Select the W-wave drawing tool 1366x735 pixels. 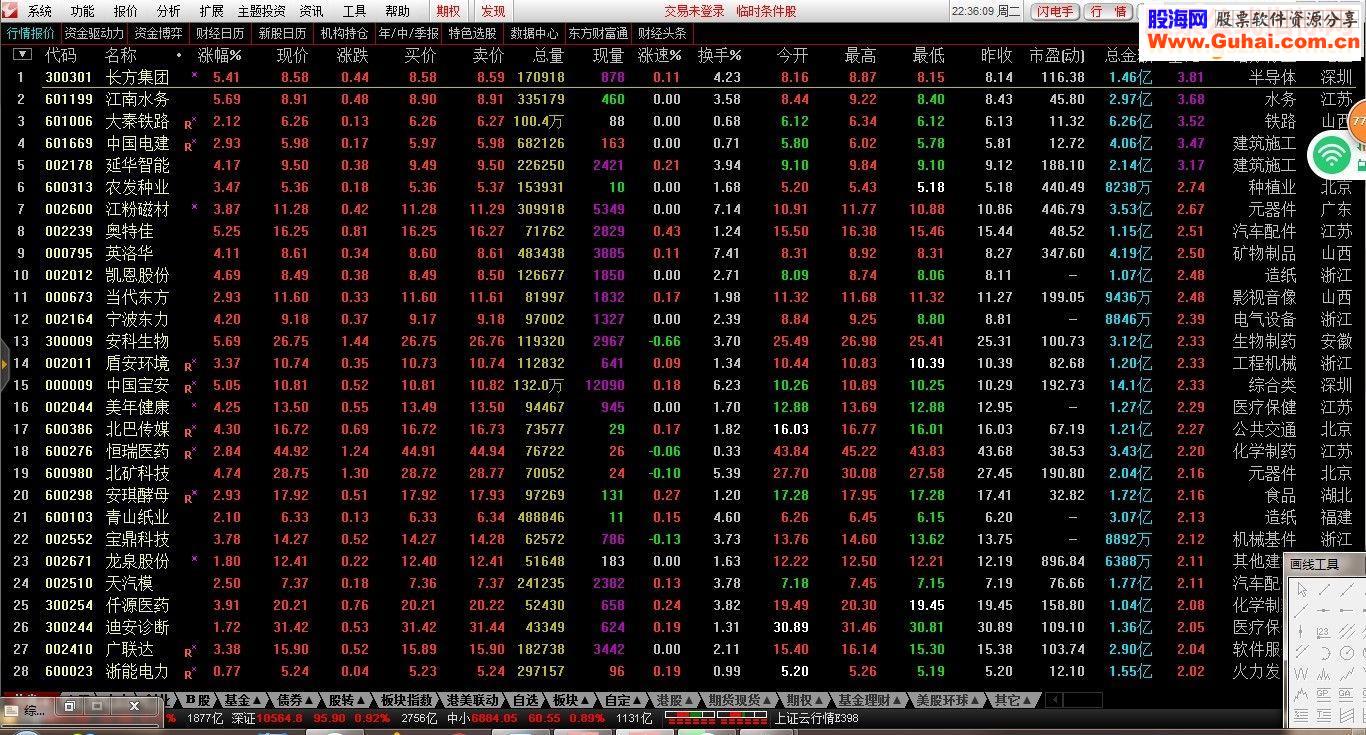(1301, 673)
